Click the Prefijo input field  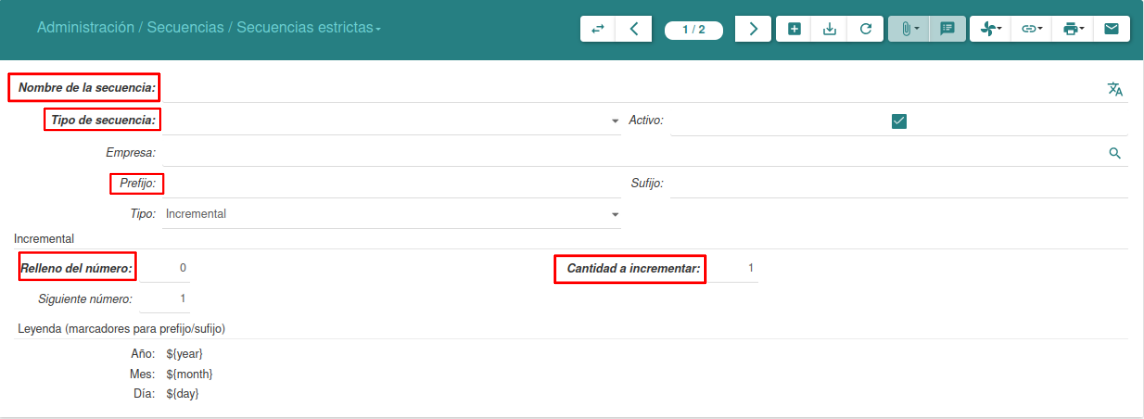pyautogui.click(x=392, y=184)
